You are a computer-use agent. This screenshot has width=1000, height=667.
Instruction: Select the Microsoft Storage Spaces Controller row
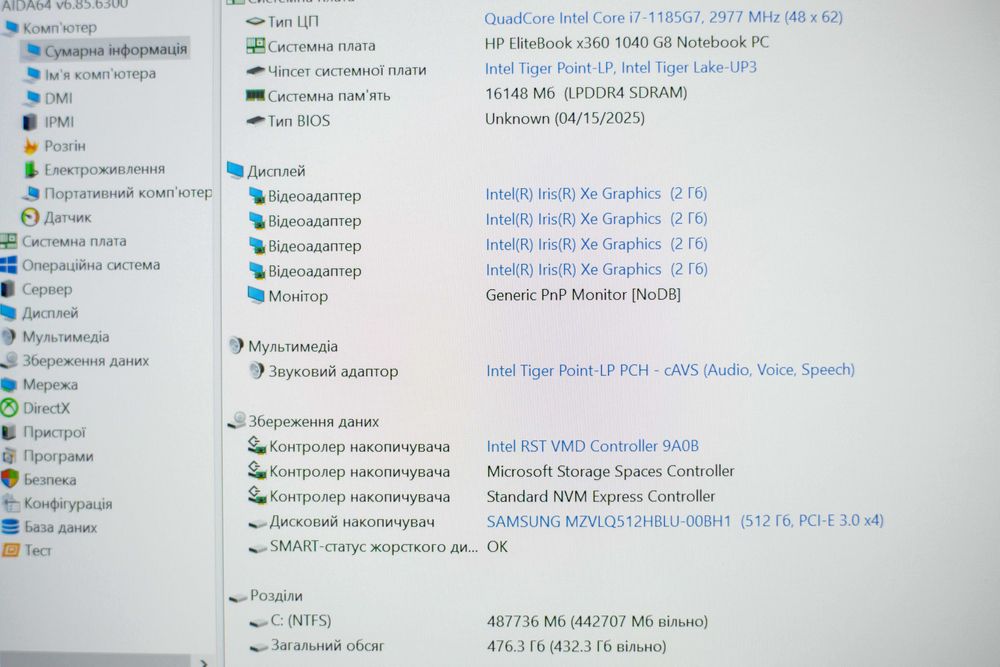(491, 471)
